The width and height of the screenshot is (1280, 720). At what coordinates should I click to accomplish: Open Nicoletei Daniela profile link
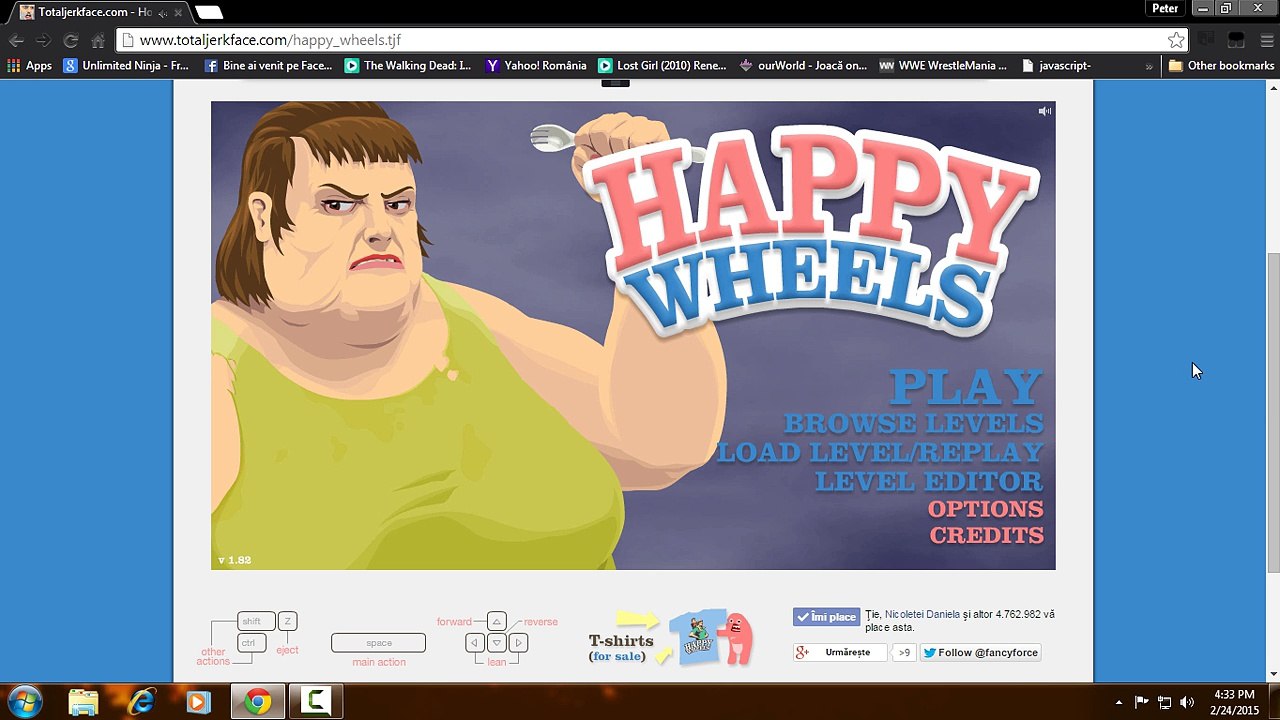pyautogui.click(x=922, y=614)
